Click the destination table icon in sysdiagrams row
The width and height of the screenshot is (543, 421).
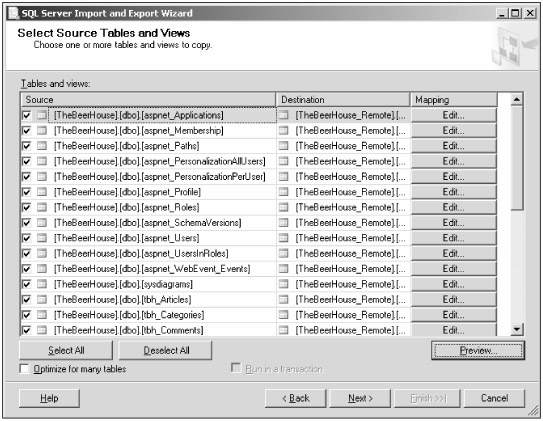pos(284,284)
